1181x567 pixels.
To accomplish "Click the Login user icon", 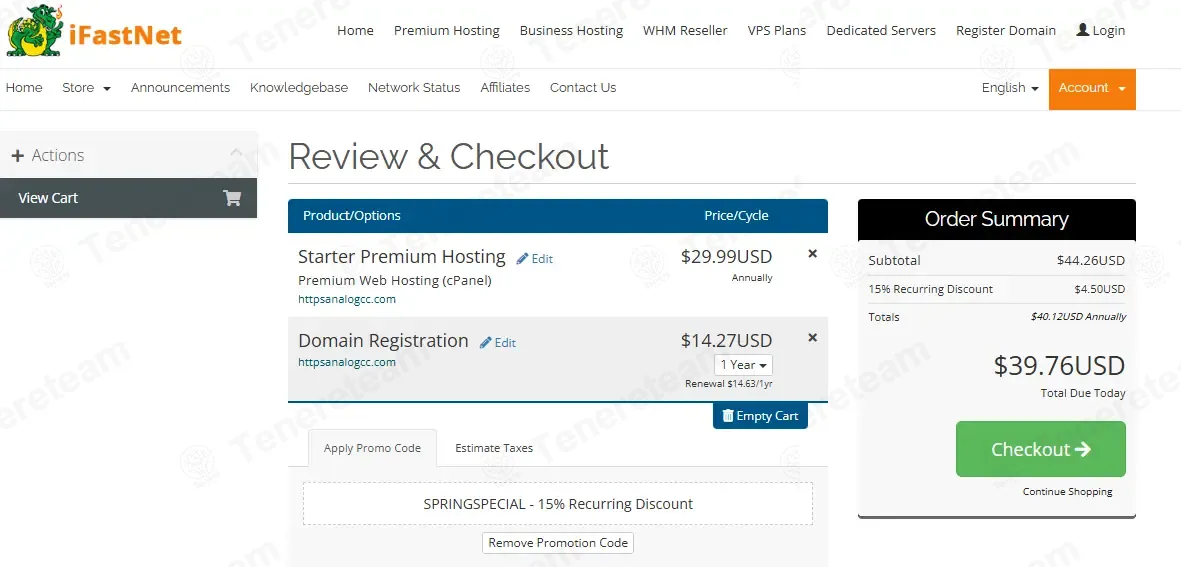I will 1082,30.
